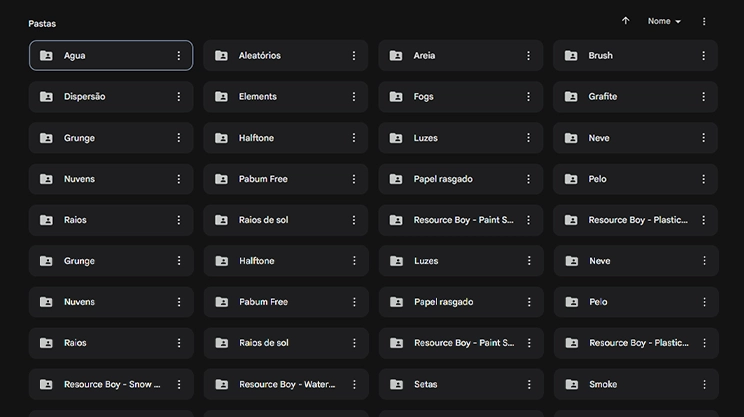Click more actions on Elements folder
744x417 pixels.
354,97
